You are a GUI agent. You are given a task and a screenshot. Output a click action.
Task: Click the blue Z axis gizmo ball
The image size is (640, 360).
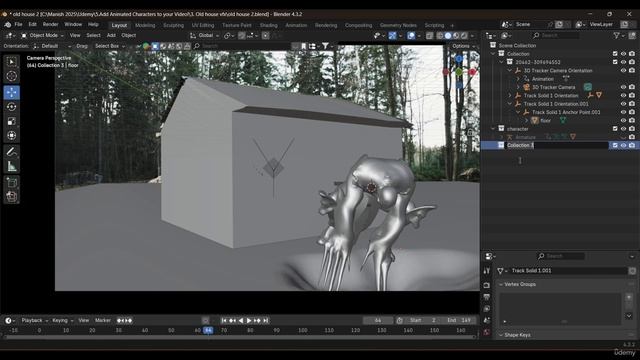point(459,59)
